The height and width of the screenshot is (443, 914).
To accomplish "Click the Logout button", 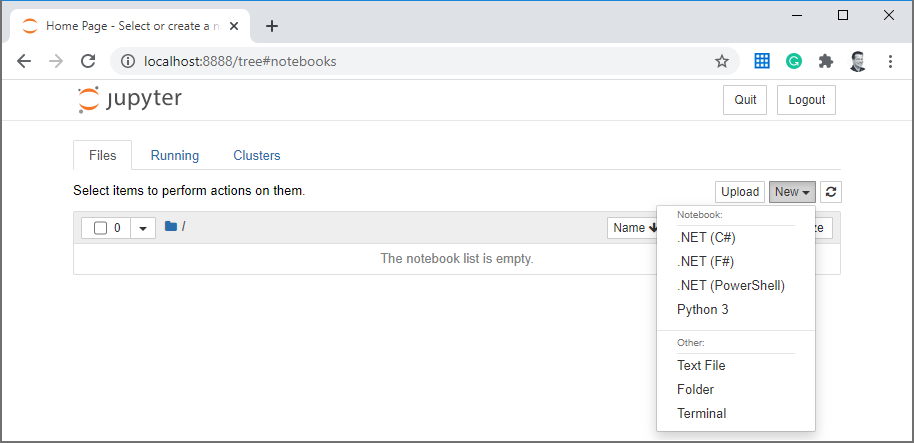I will tap(806, 100).
